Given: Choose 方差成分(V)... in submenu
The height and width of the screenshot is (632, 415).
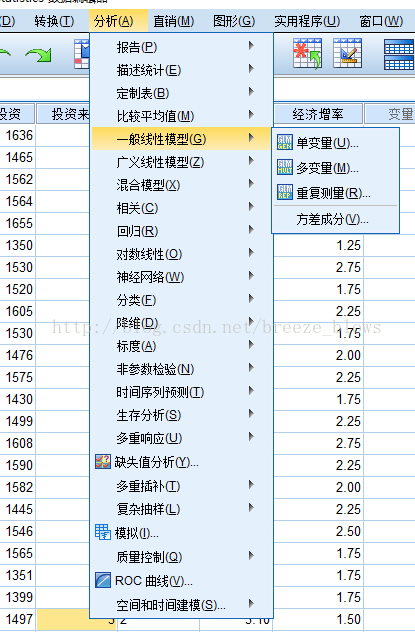Looking at the screenshot, I should pyautogui.click(x=336, y=219).
